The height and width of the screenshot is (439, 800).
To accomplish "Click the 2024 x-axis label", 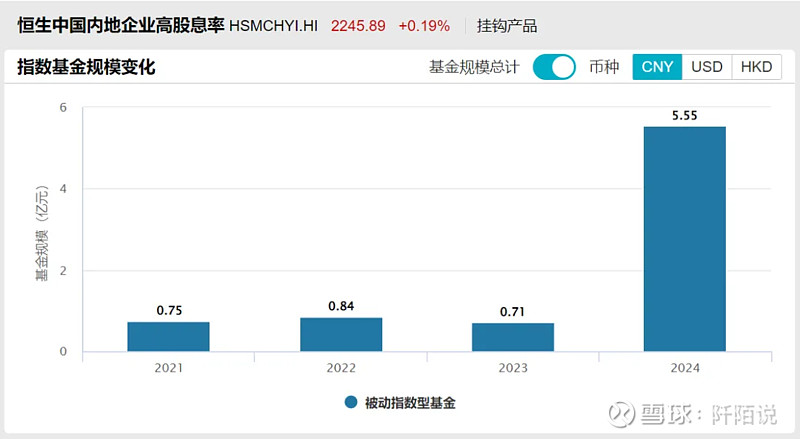I will point(685,368).
